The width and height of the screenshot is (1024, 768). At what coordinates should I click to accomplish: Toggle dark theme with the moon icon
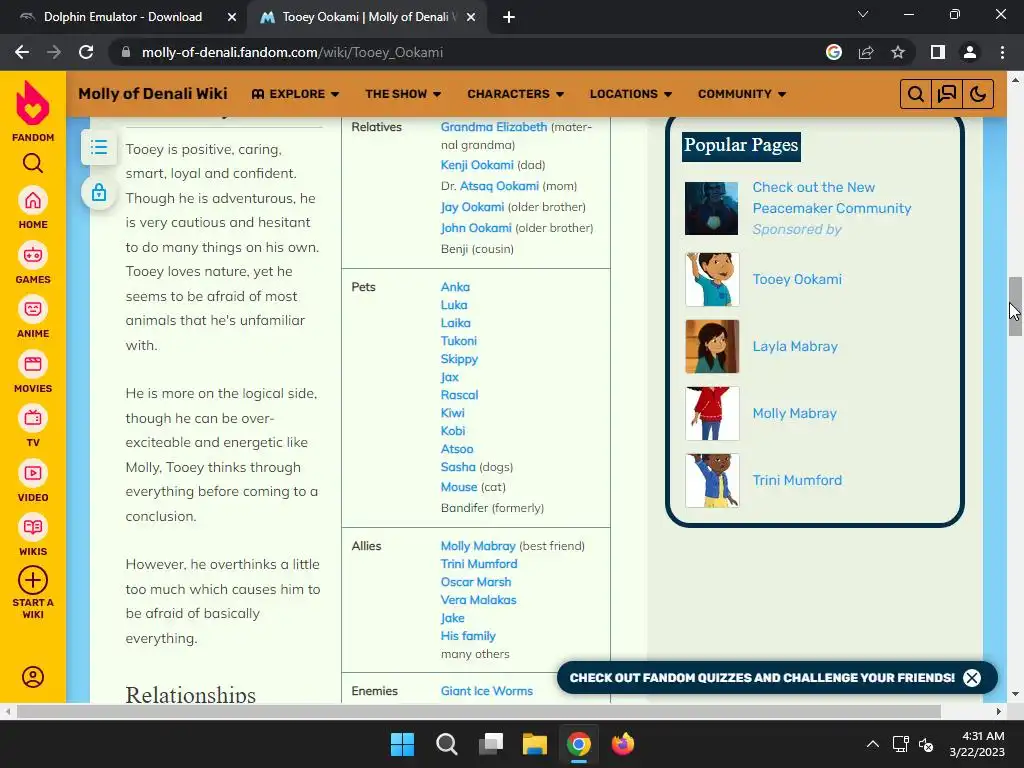[x=978, y=94]
